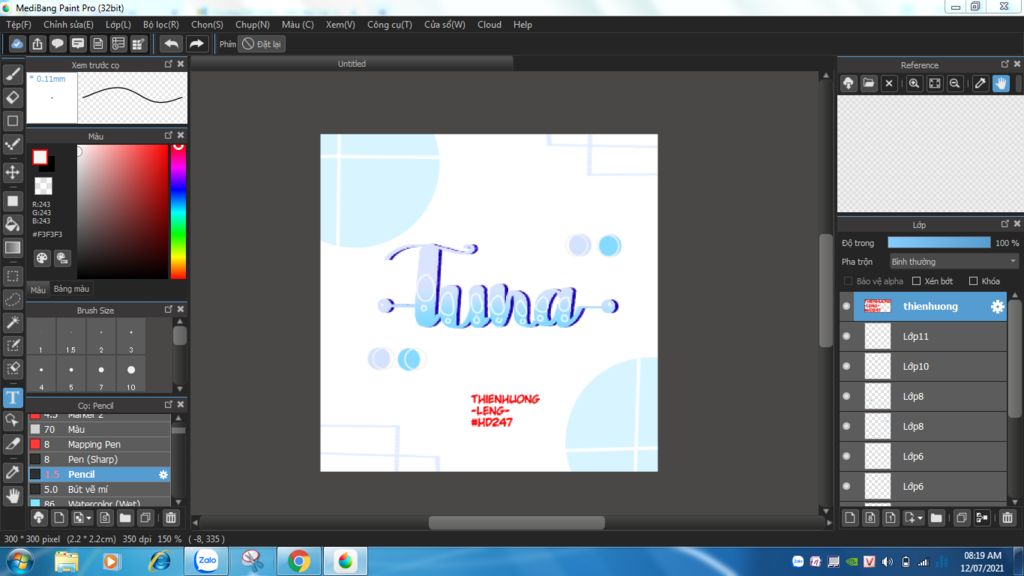
Task: Open add-brush dropdown arrow
Action: pos(89,519)
